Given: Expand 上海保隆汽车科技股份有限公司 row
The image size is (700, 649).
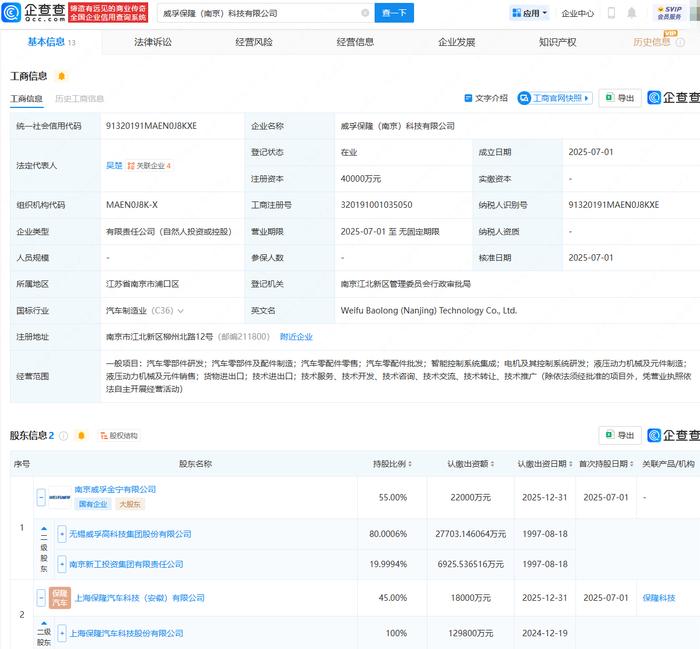Looking at the screenshot, I should [x=62, y=633].
